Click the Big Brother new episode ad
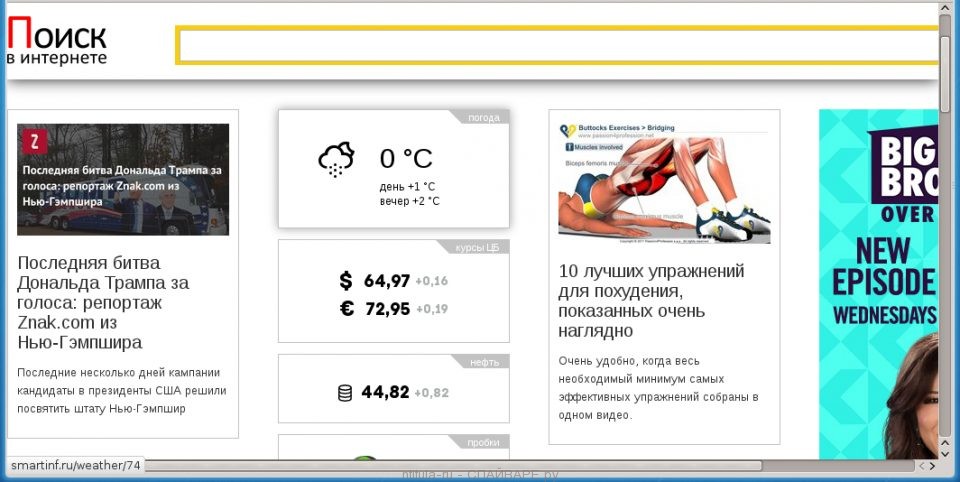Image resolution: width=960 pixels, height=482 pixels. pyautogui.click(x=878, y=280)
